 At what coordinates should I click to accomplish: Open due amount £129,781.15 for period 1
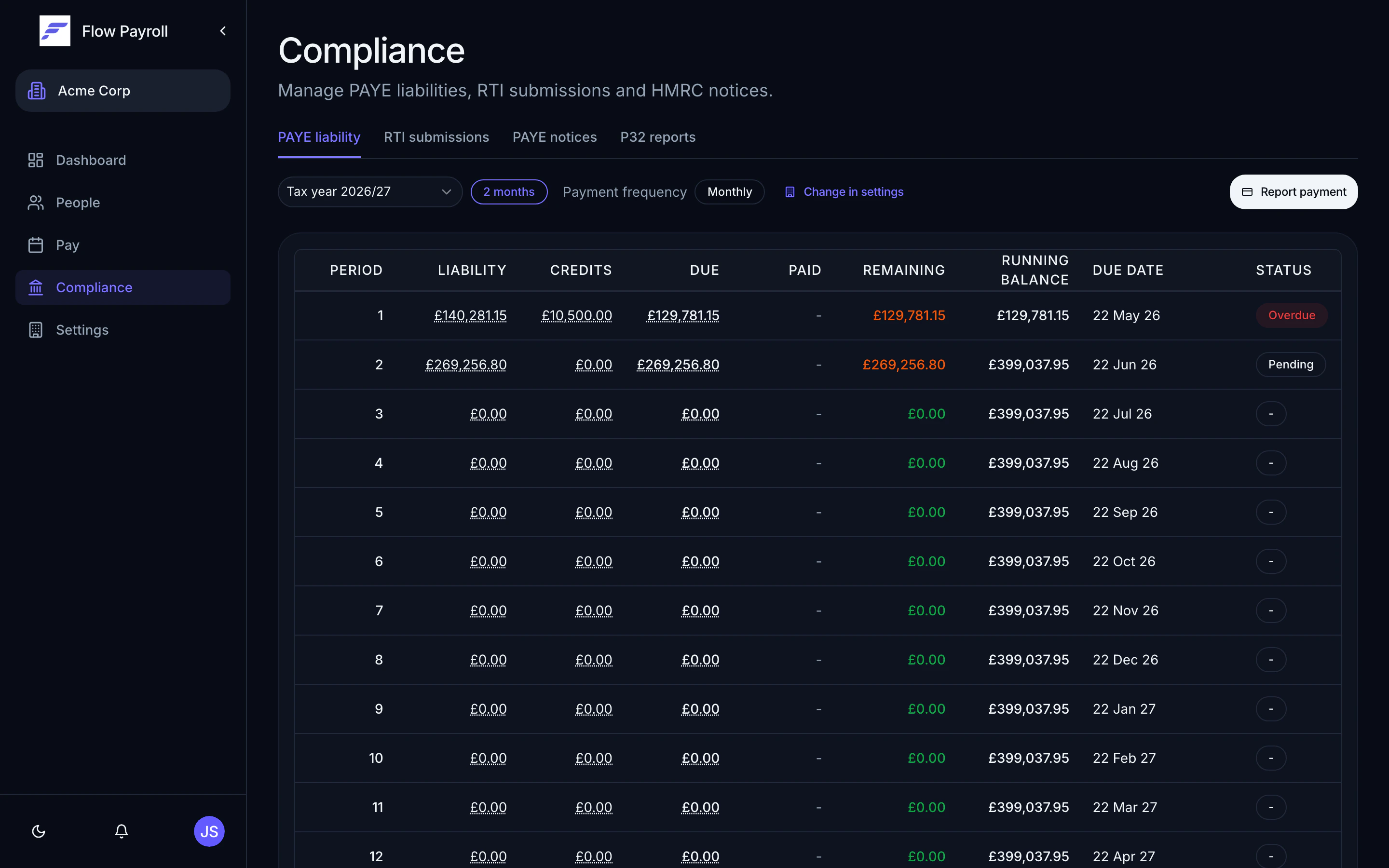tap(683, 315)
